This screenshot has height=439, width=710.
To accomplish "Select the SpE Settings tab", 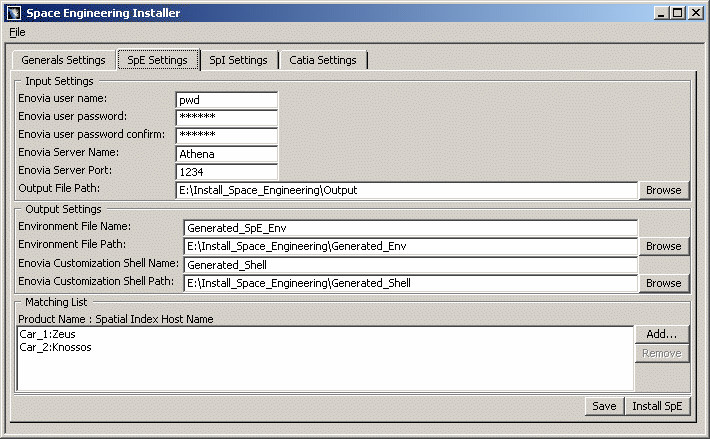I will point(158,60).
